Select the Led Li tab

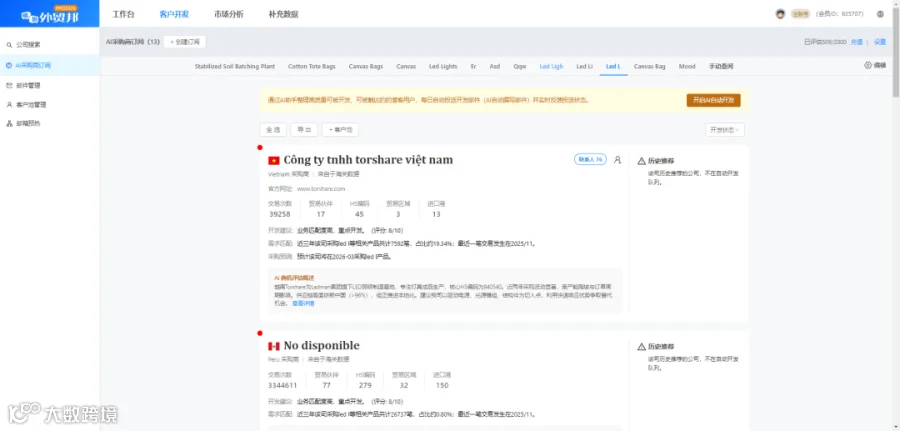[x=585, y=67]
